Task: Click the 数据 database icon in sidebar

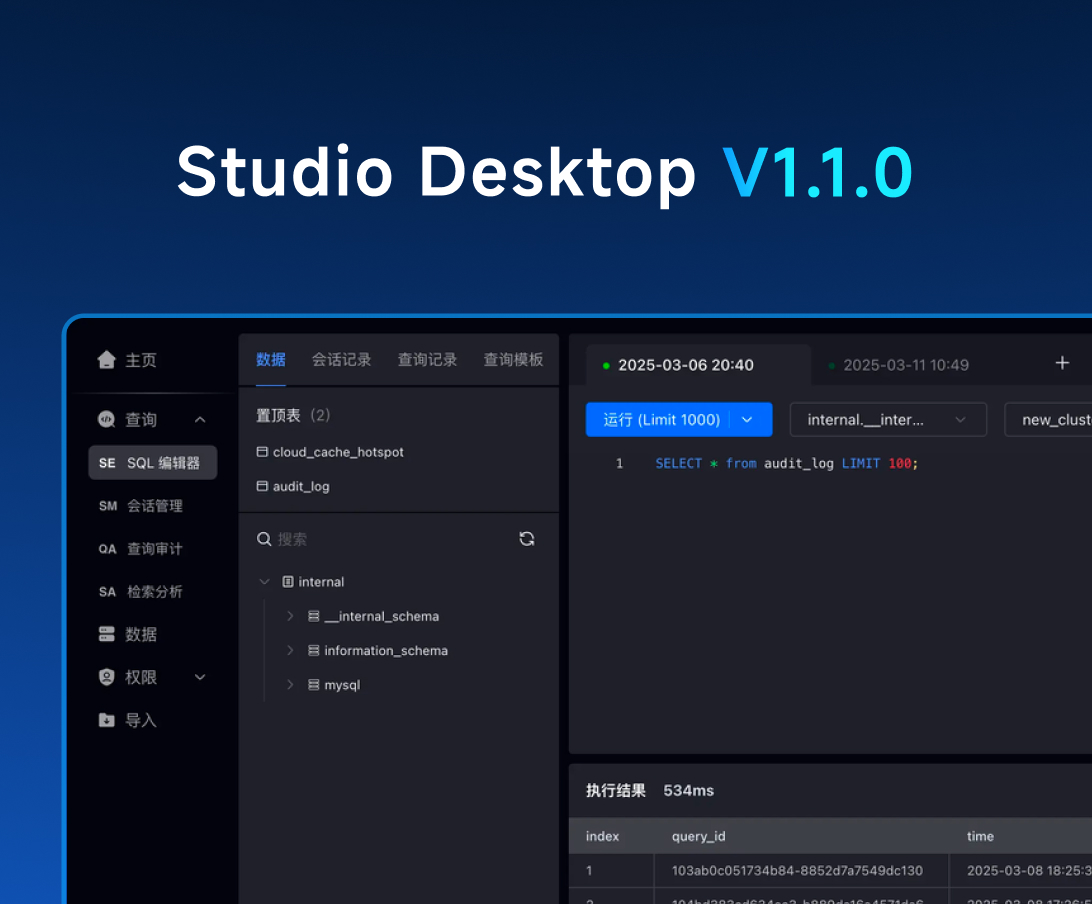Action: [107, 634]
